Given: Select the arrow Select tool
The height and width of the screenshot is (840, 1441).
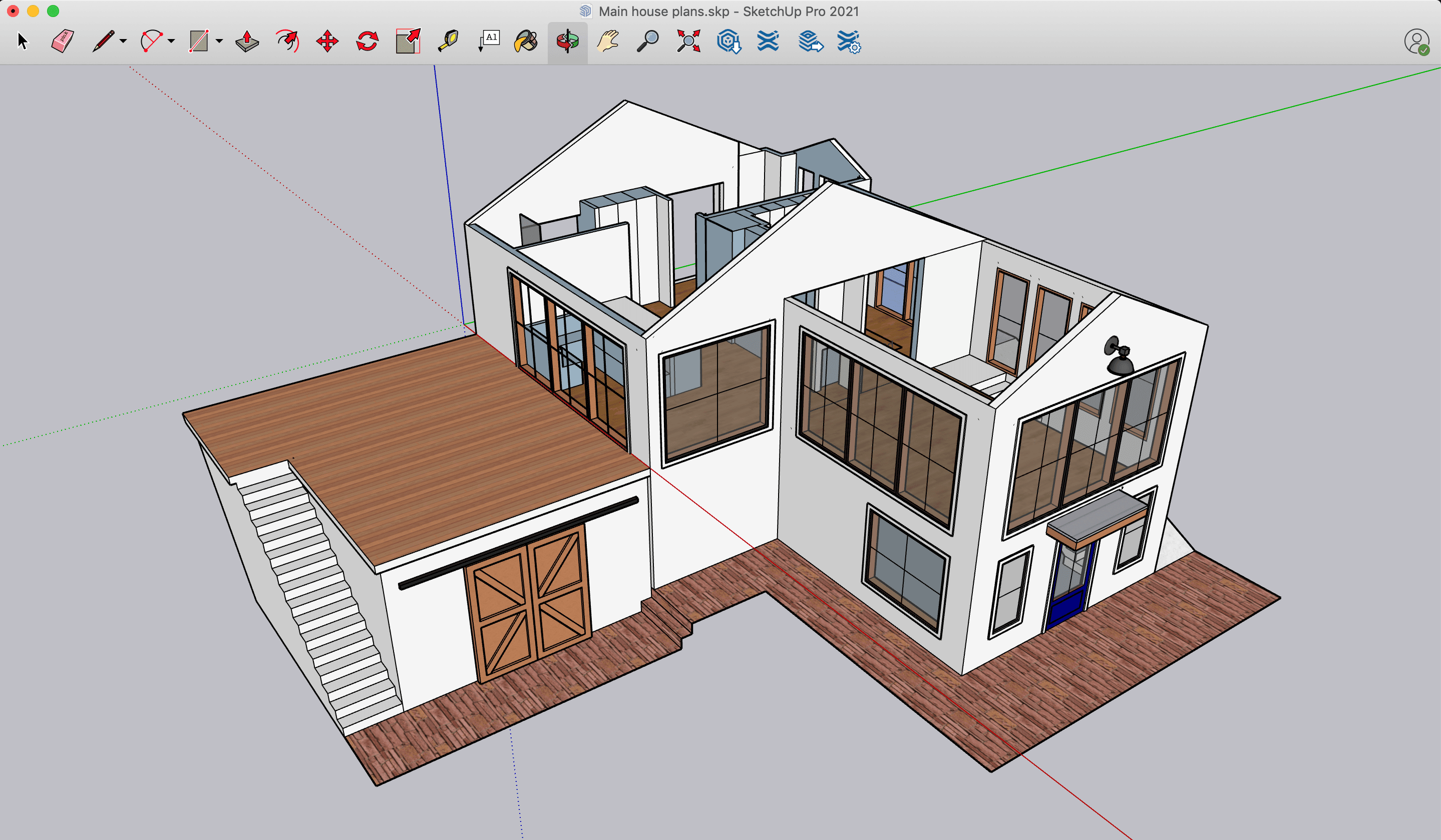Looking at the screenshot, I should [x=23, y=41].
